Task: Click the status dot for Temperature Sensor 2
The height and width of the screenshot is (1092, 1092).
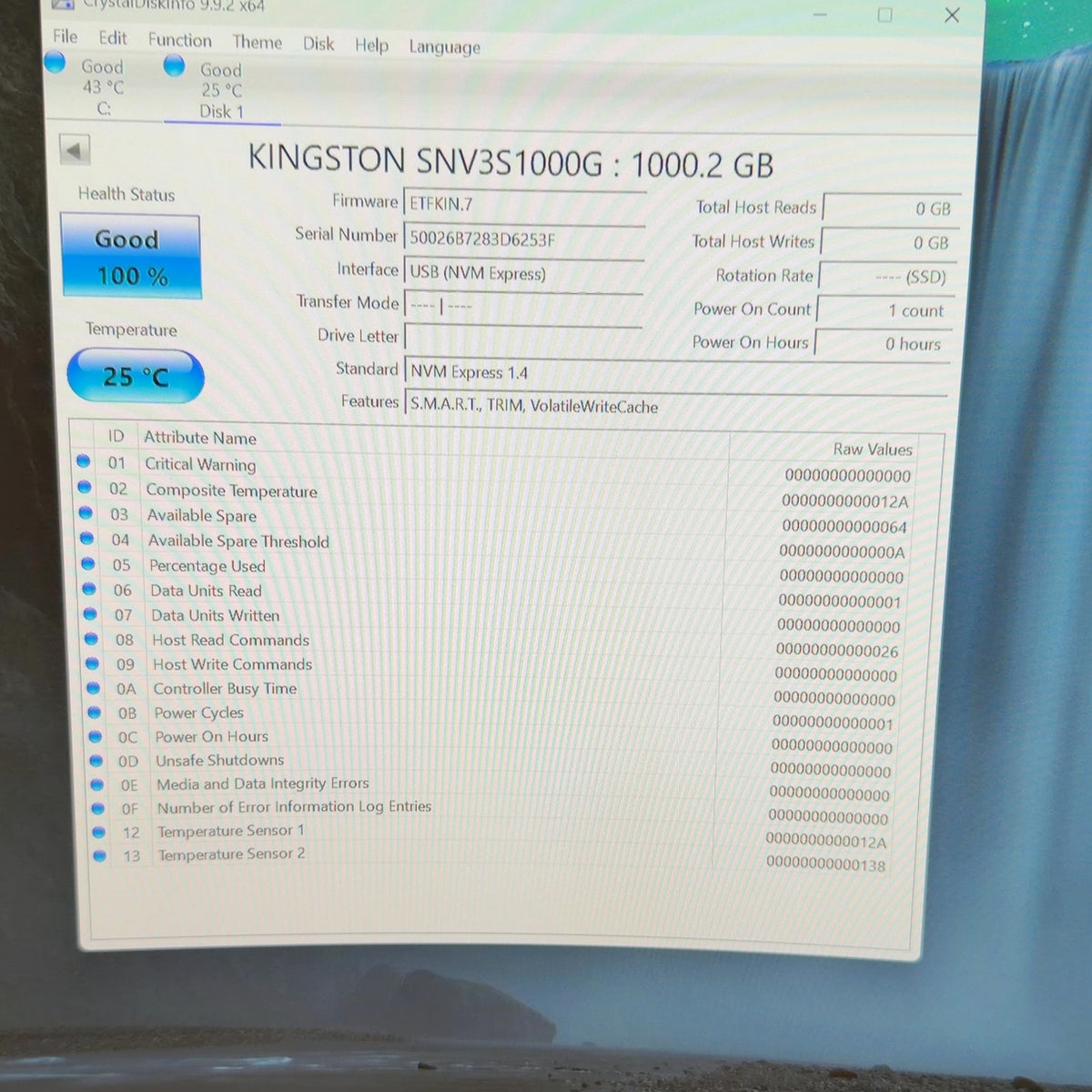Action: (x=100, y=854)
